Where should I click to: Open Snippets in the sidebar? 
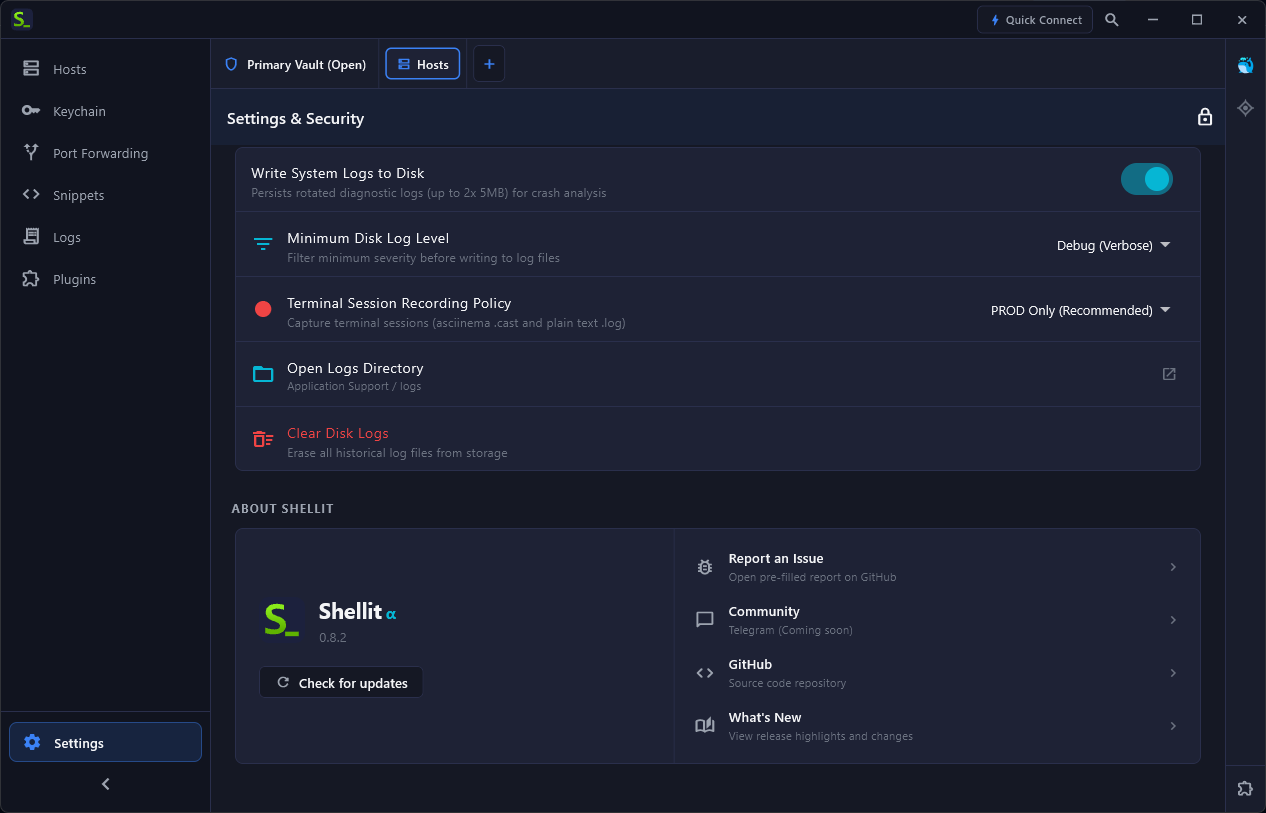[105, 195]
